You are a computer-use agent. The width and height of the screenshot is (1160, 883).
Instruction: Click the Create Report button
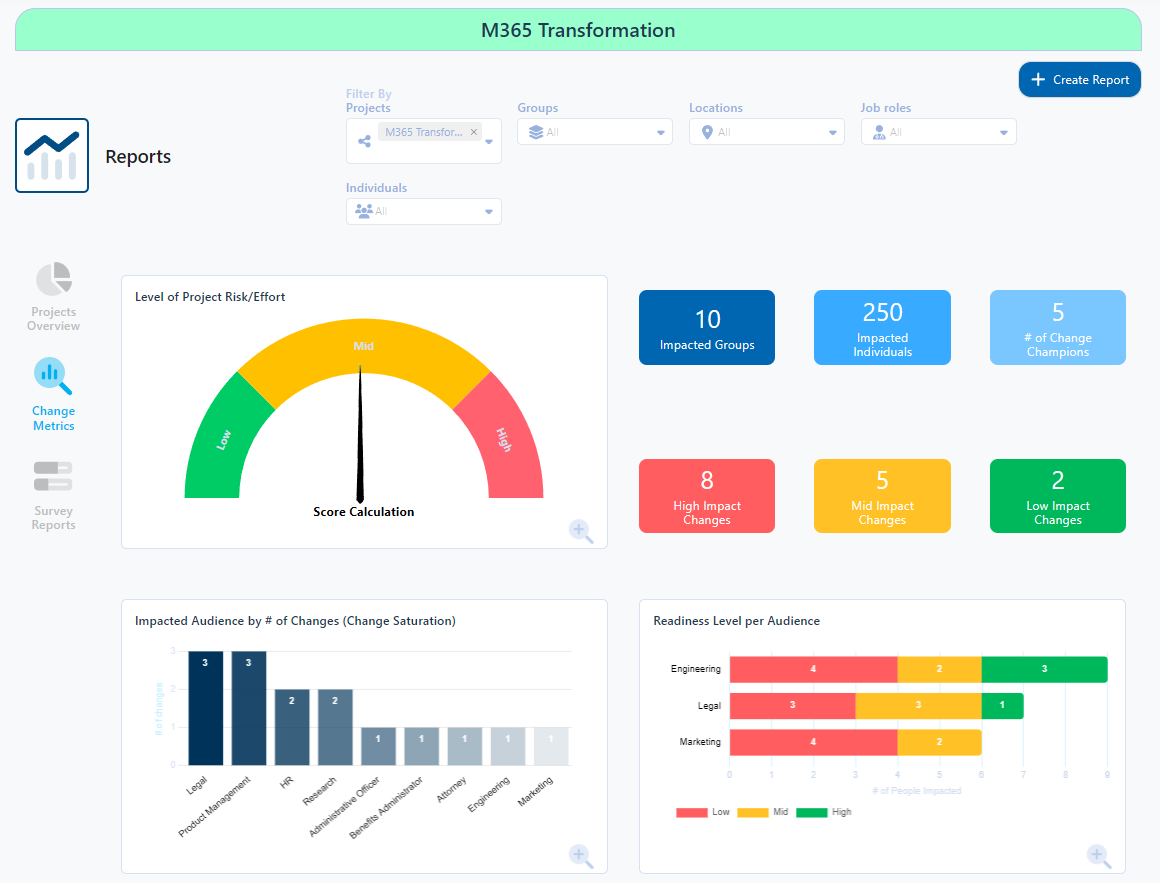[1079, 80]
